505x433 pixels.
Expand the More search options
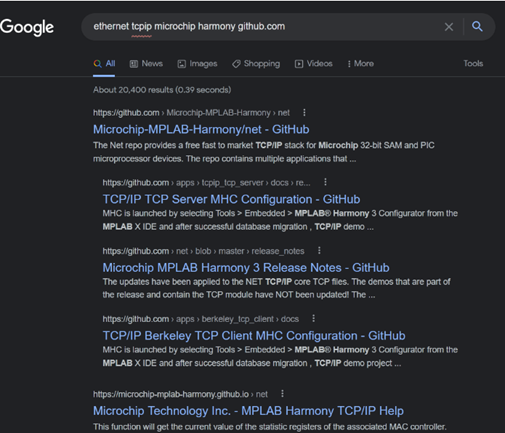click(x=360, y=64)
